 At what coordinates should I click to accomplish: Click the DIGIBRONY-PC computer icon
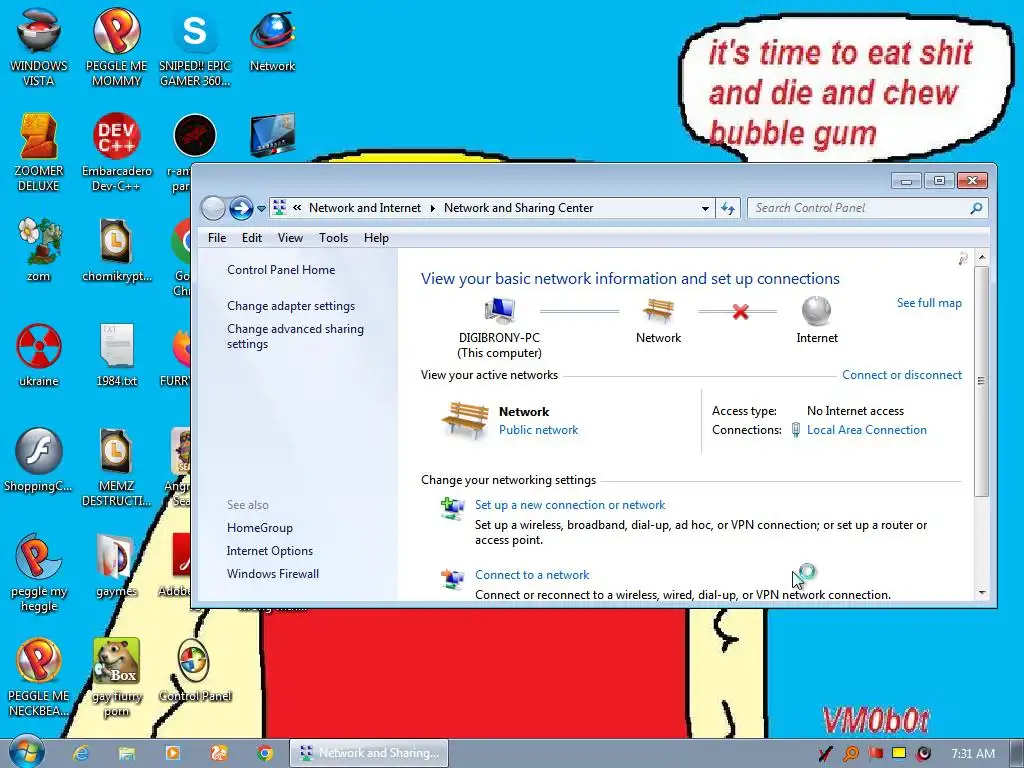click(x=500, y=311)
